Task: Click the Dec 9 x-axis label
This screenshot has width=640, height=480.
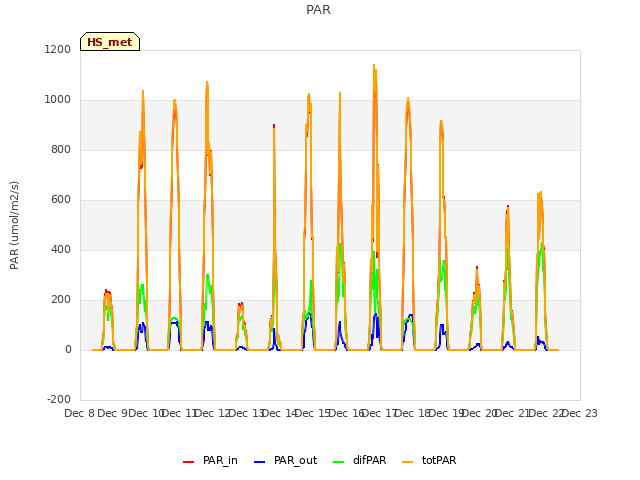Action: pos(113,413)
